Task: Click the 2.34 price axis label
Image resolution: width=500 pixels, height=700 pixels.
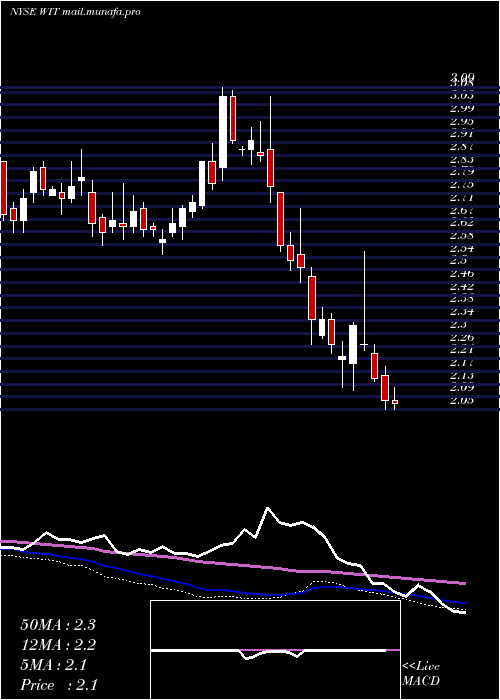Action: (462, 312)
